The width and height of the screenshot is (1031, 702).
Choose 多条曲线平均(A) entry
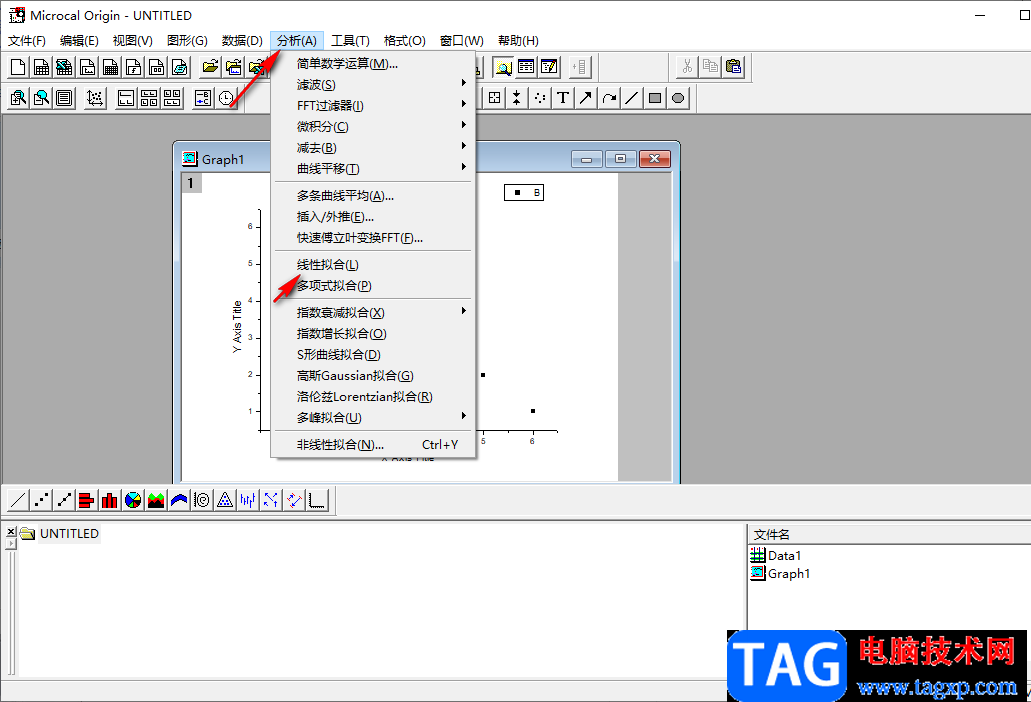click(x=373, y=196)
